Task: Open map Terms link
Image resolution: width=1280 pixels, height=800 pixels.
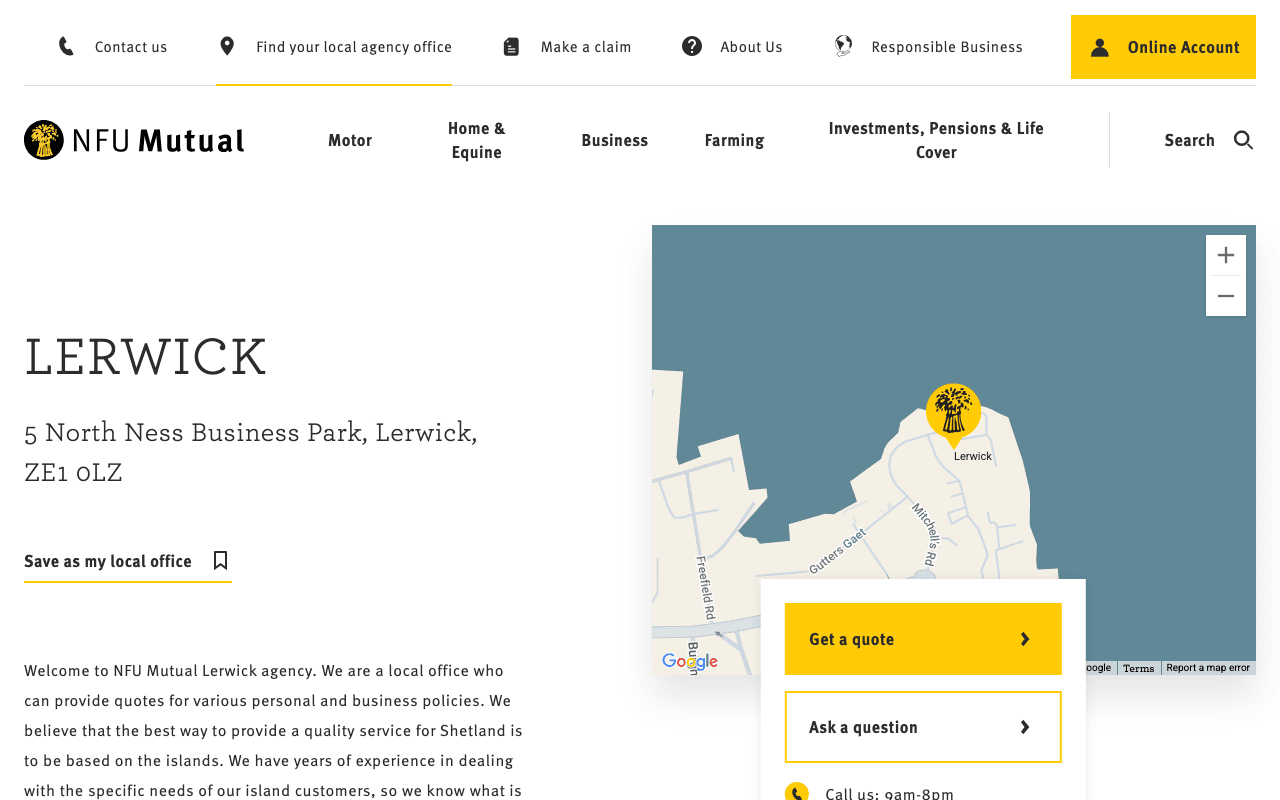Action: pos(1138,668)
